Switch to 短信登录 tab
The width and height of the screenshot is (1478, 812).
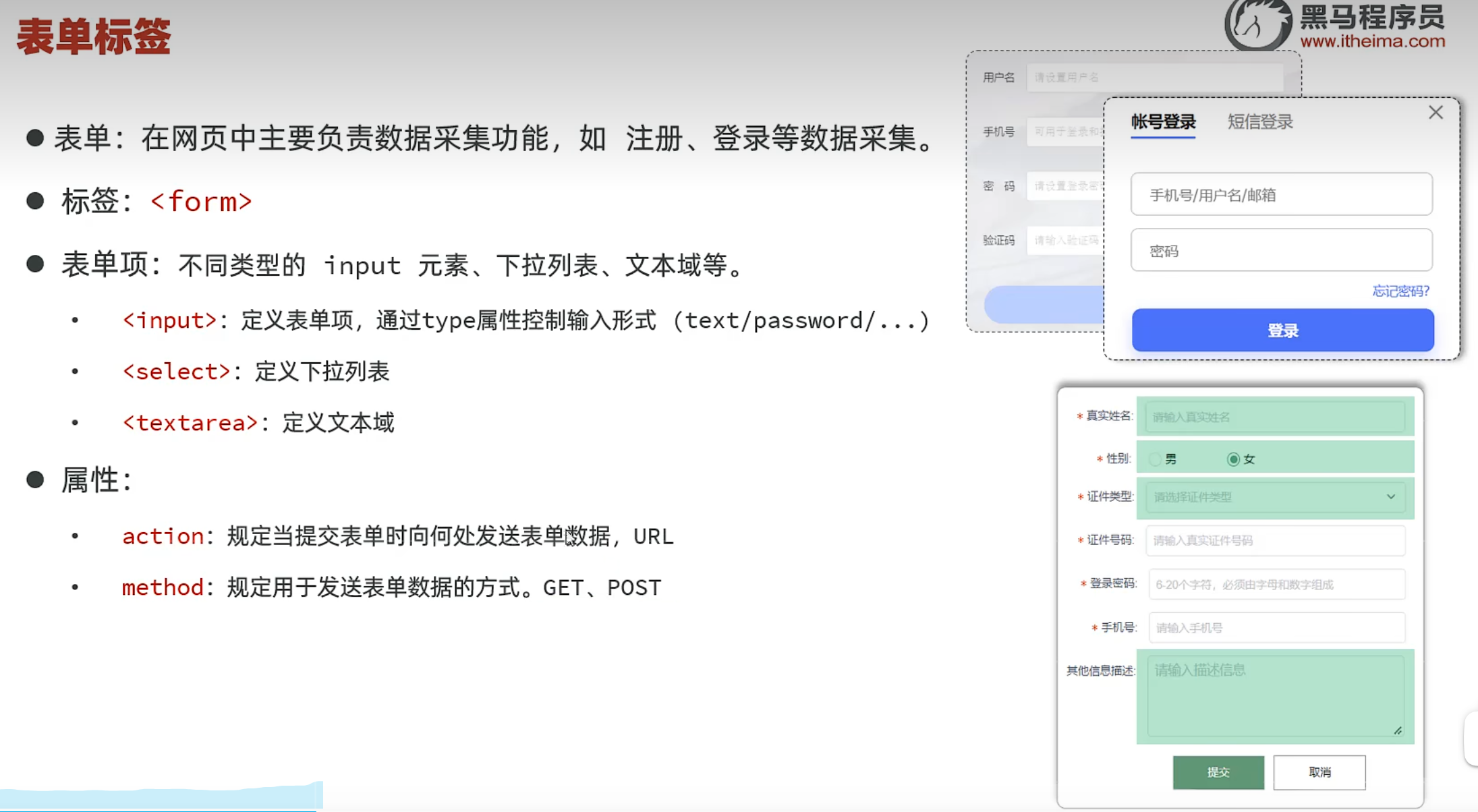click(x=1259, y=122)
